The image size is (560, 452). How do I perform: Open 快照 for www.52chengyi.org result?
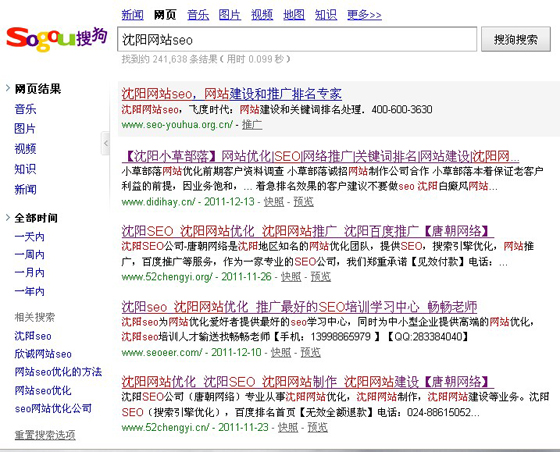pos(291,277)
